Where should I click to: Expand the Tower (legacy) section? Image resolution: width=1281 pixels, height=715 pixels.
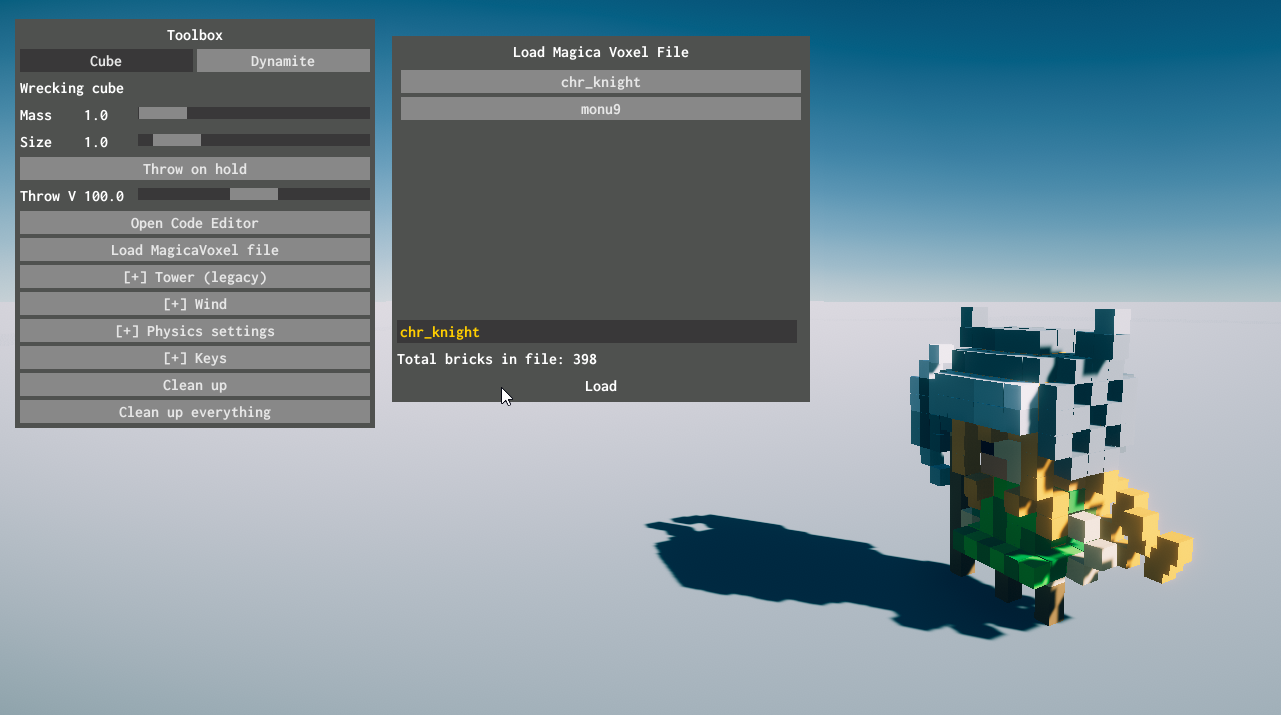195,277
